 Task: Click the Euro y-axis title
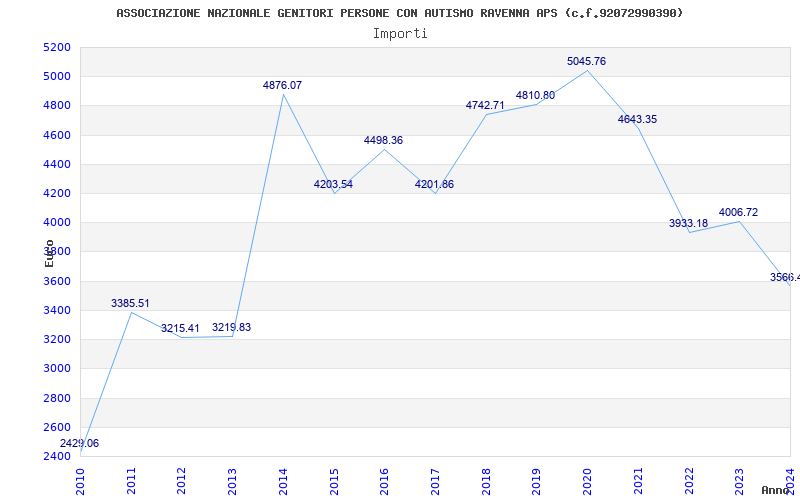coord(49,254)
